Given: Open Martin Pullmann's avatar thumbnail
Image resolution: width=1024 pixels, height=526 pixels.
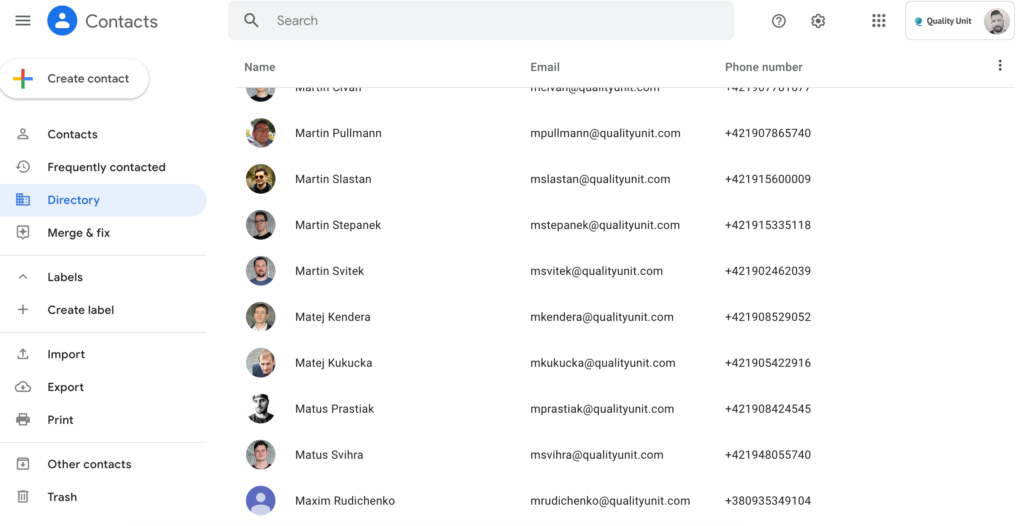Looking at the screenshot, I should [x=261, y=133].
